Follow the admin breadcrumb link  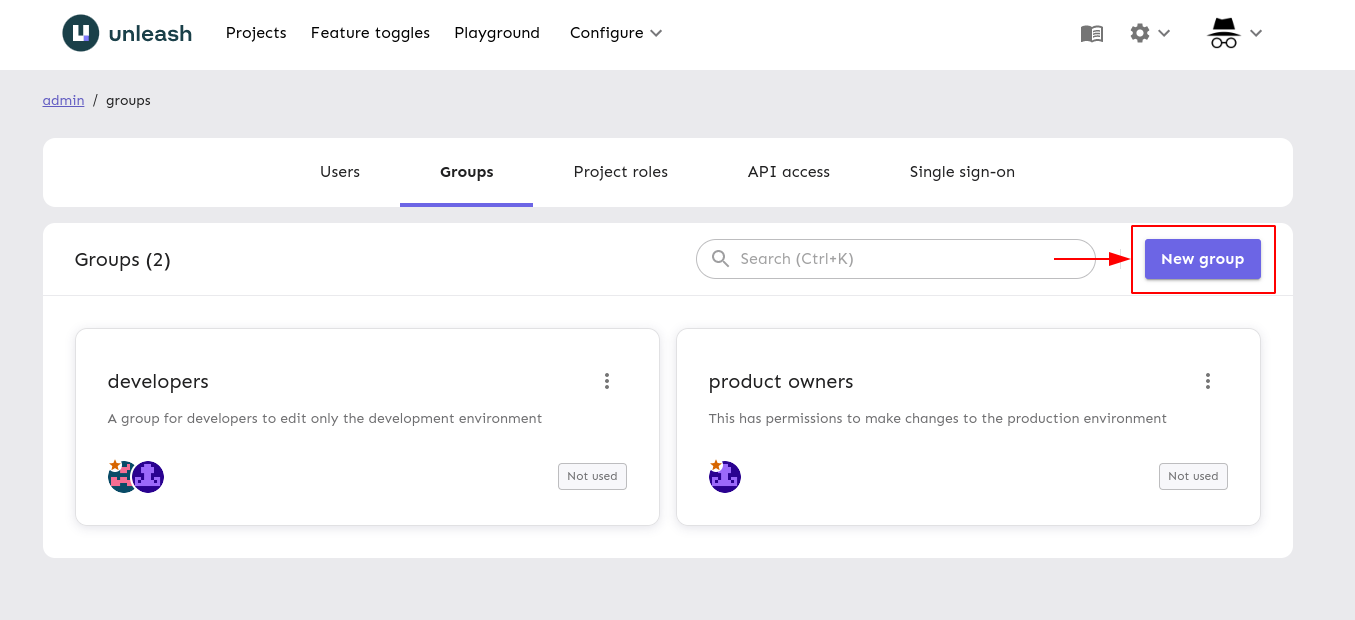(63, 100)
